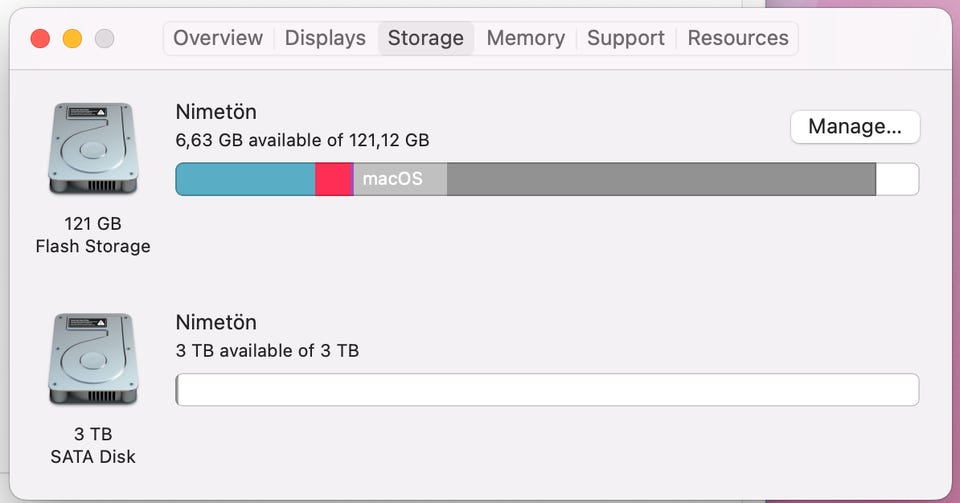
Task: Show the Resources tab
Action: coord(738,38)
